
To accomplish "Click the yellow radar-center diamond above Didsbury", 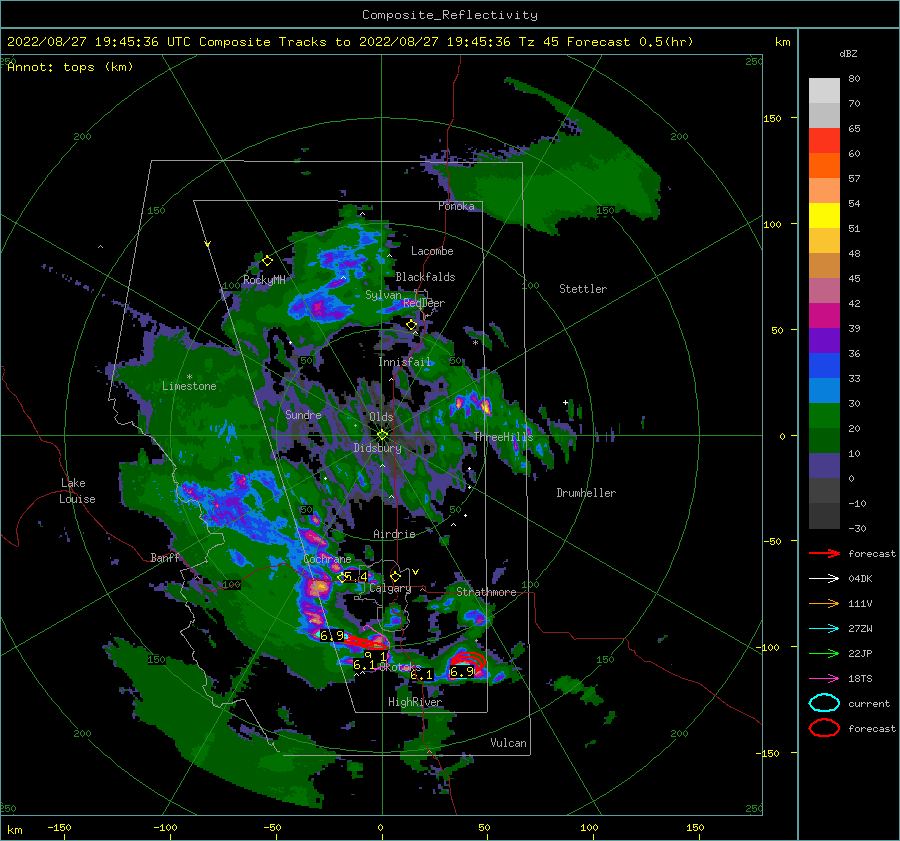I will (x=382, y=435).
